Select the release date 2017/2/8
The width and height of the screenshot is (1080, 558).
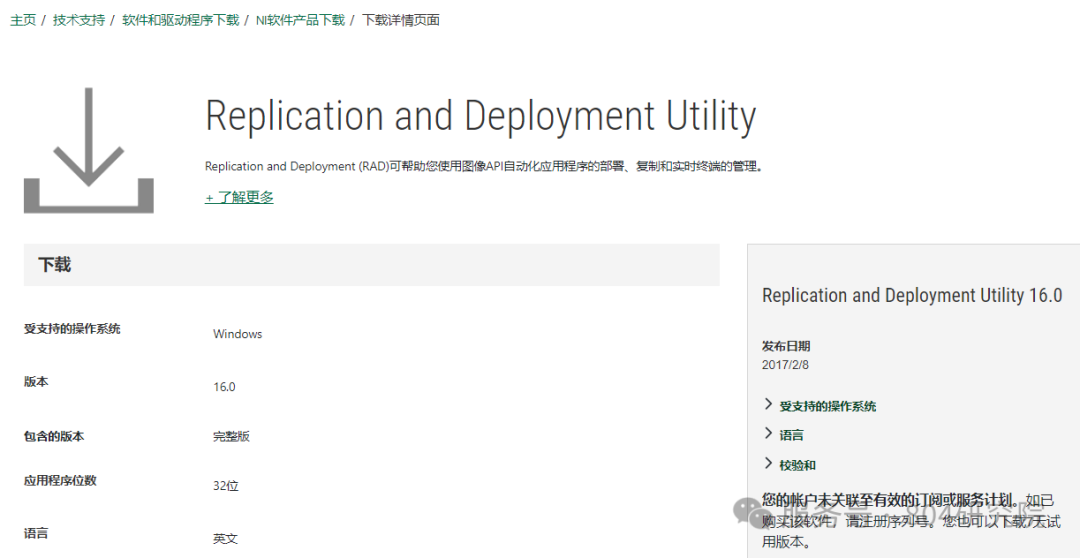[785, 364]
